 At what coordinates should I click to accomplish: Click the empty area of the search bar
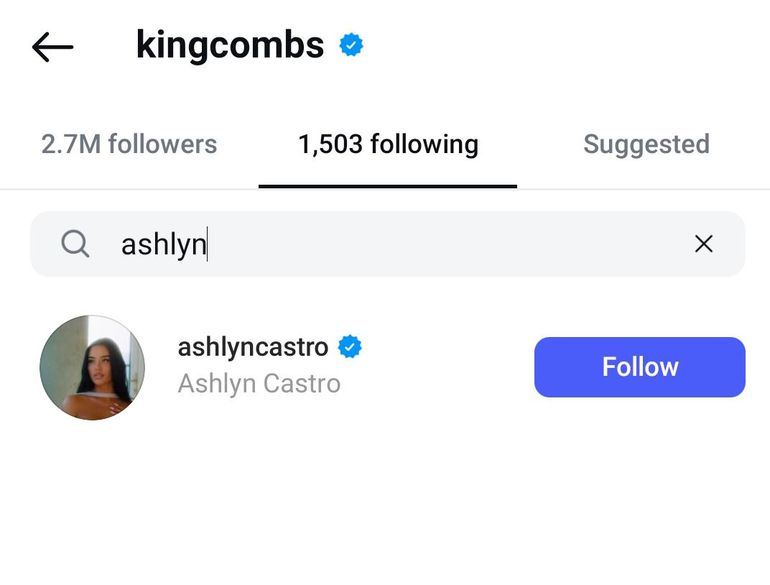(x=450, y=243)
